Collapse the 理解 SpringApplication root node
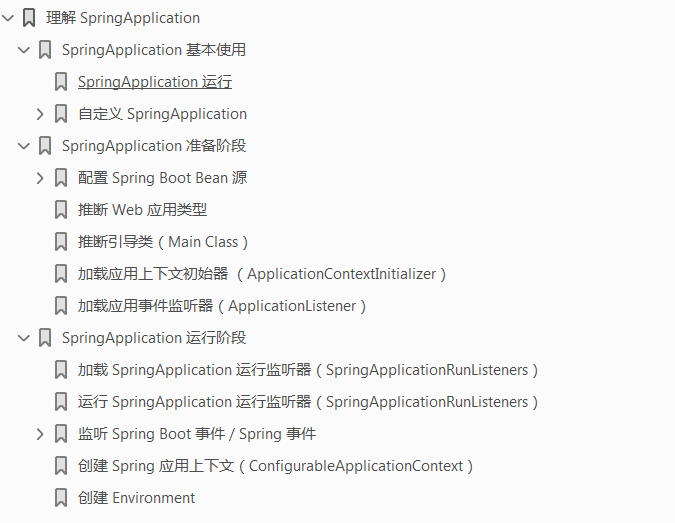Screen dimensions: 675x523 click(x=8, y=18)
